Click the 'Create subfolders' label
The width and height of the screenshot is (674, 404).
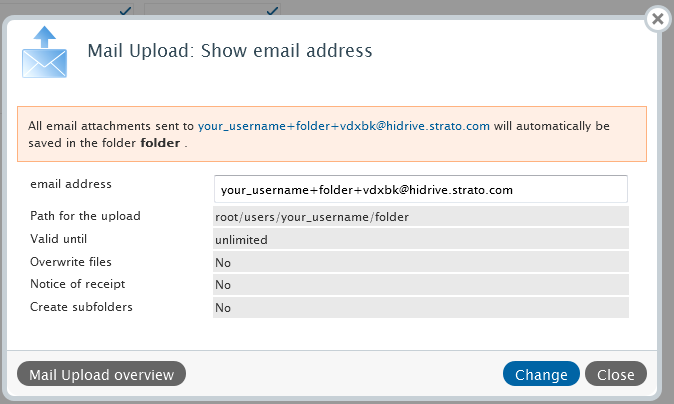[x=81, y=307]
